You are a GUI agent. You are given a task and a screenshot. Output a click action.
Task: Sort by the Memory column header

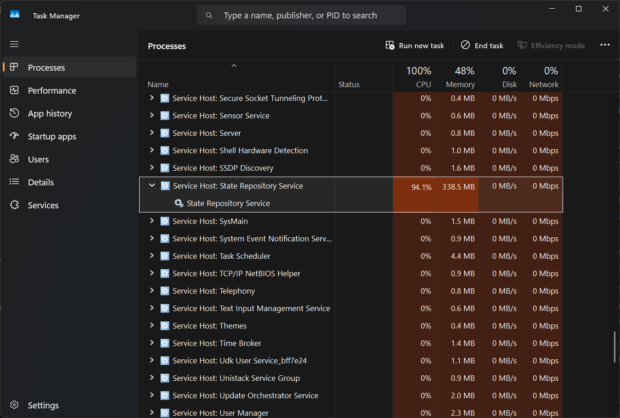pos(457,76)
